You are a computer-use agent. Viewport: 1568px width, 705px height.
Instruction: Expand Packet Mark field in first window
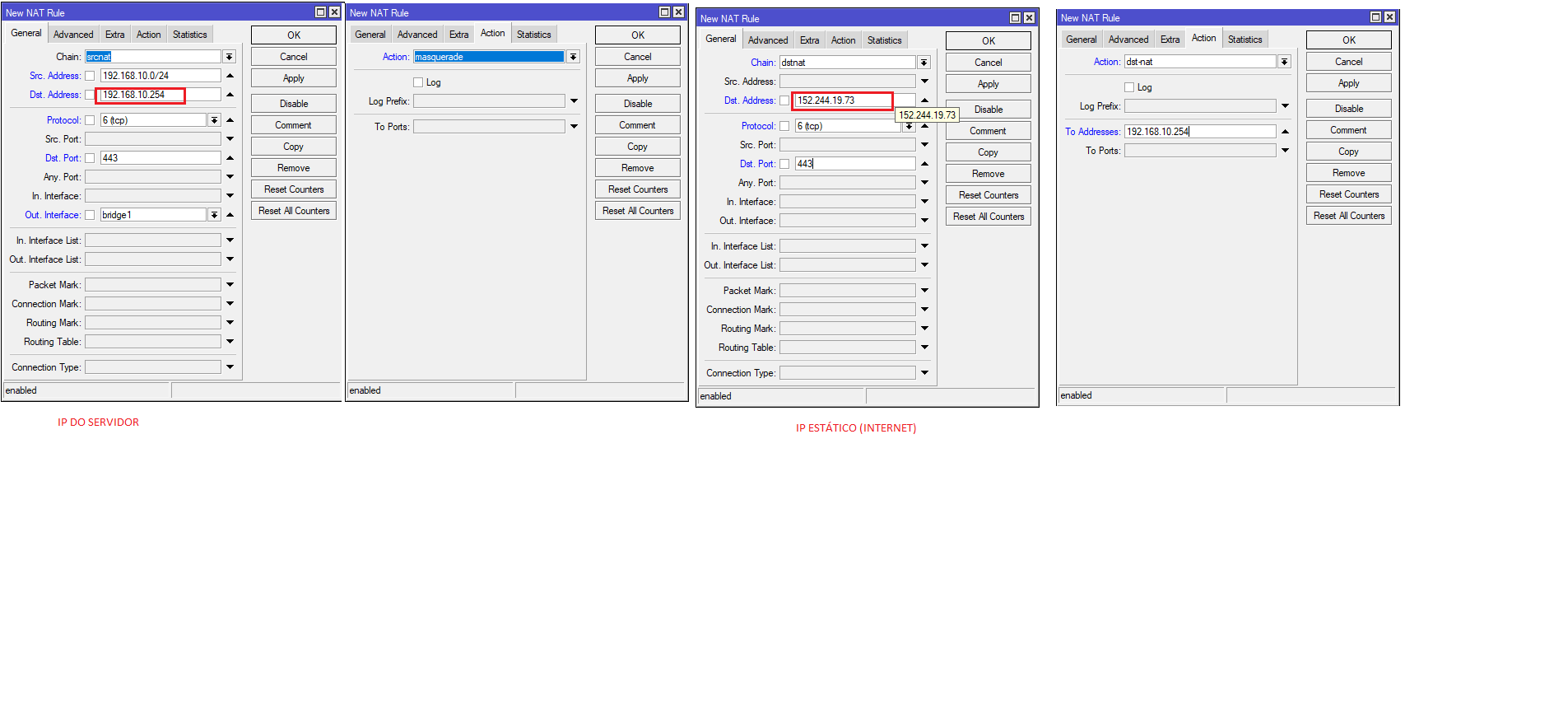click(x=230, y=285)
